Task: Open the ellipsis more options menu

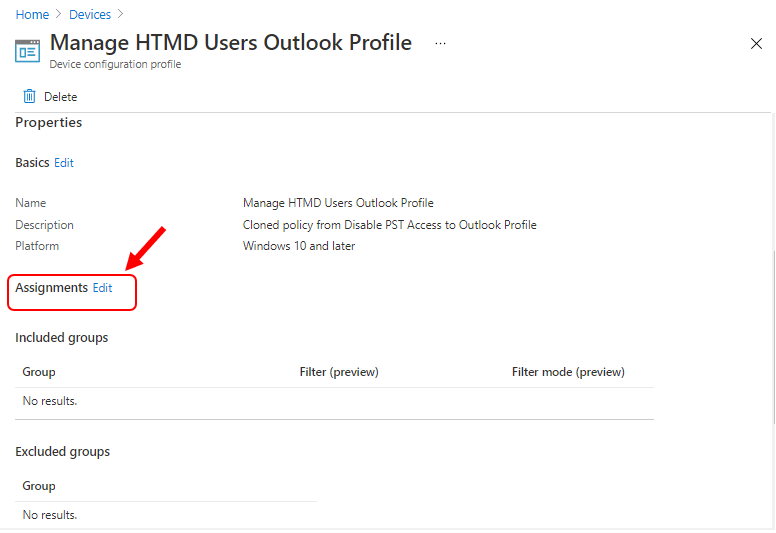Action: pos(440,44)
